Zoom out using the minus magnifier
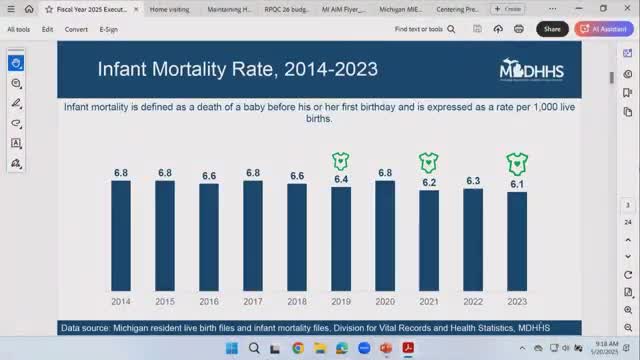The height and width of the screenshot is (360, 640). pyautogui.click(x=628, y=327)
